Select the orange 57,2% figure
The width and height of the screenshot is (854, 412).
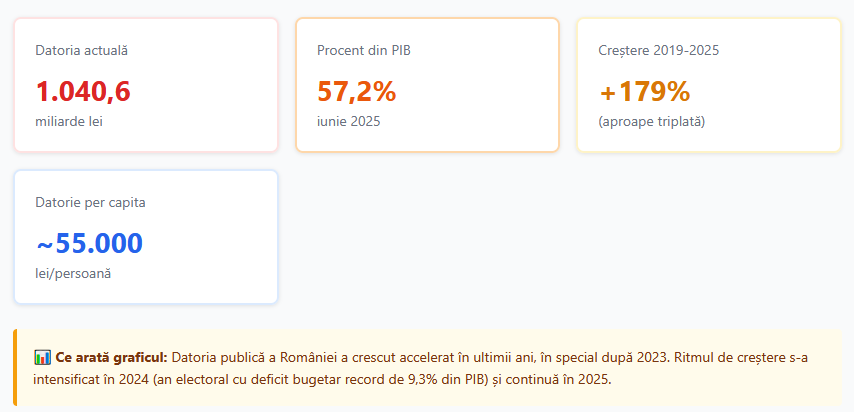tap(357, 91)
